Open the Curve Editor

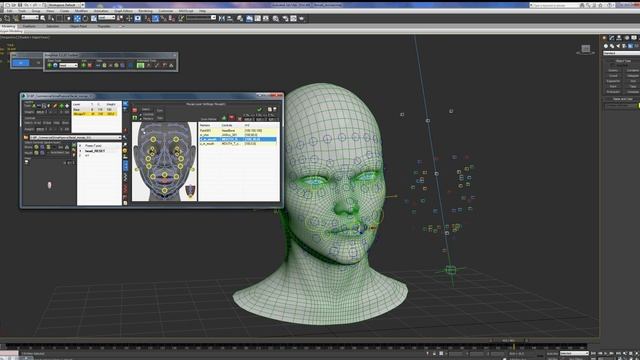(x=258, y=18)
